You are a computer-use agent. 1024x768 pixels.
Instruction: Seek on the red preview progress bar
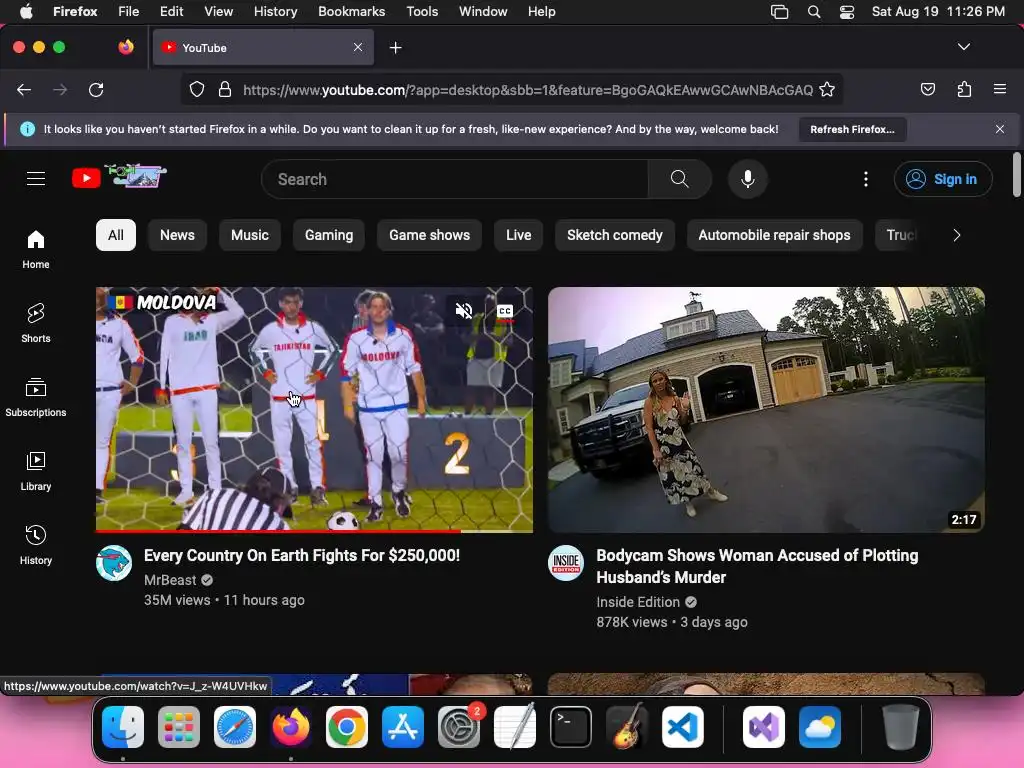tap(314, 531)
